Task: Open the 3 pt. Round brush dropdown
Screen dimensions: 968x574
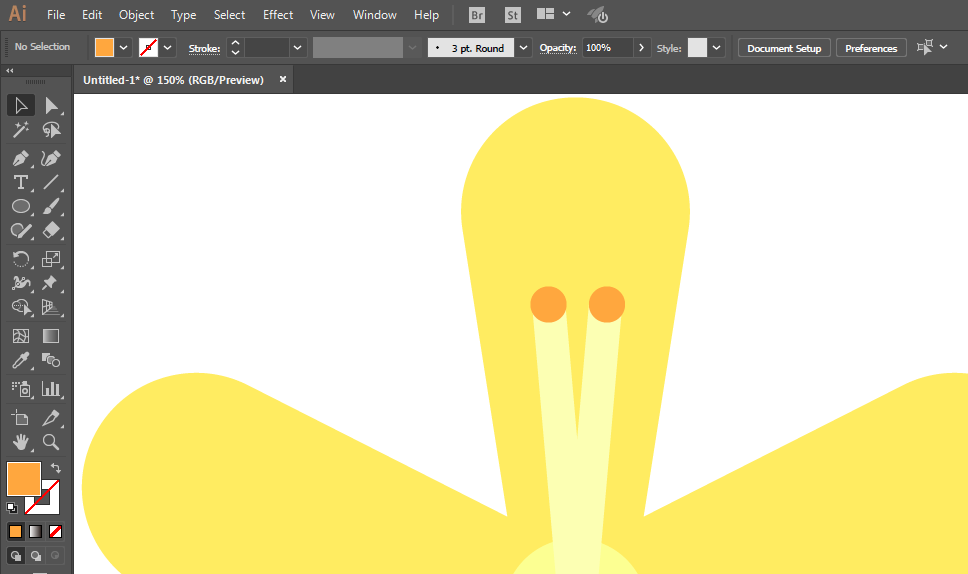Action: click(524, 48)
